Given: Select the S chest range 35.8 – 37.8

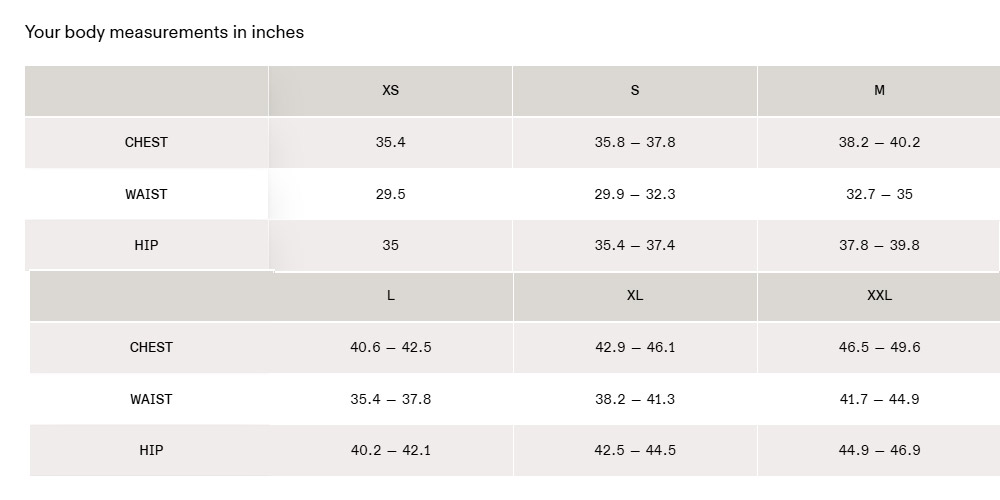Looking at the screenshot, I should click(x=635, y=142).
